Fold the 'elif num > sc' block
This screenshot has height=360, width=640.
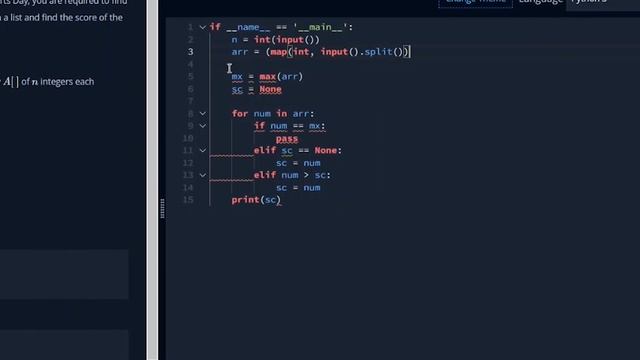202,175
